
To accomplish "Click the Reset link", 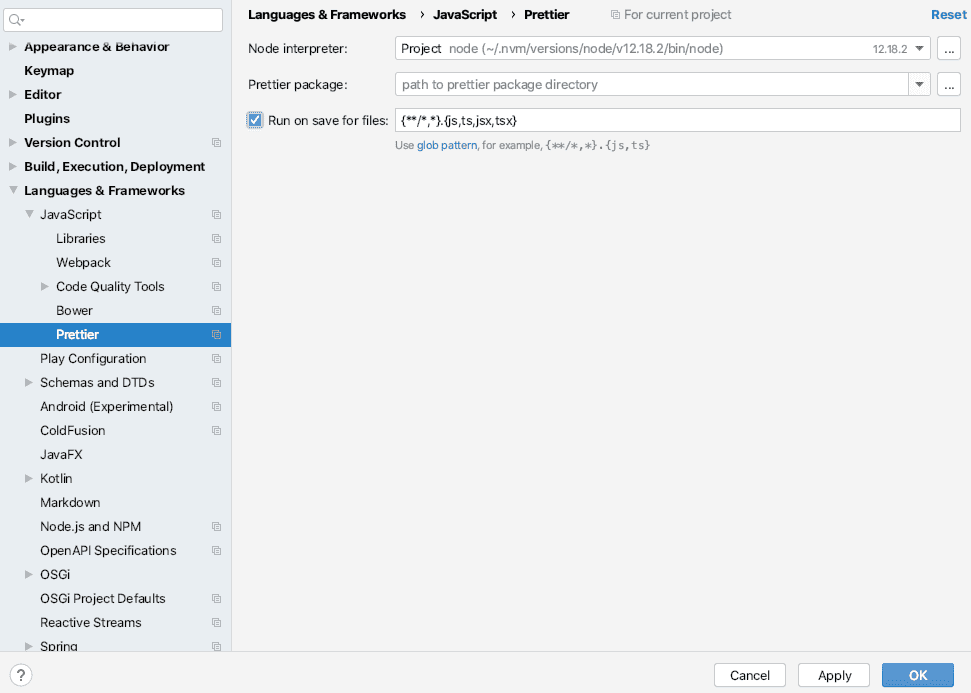I will coord(949,15).
